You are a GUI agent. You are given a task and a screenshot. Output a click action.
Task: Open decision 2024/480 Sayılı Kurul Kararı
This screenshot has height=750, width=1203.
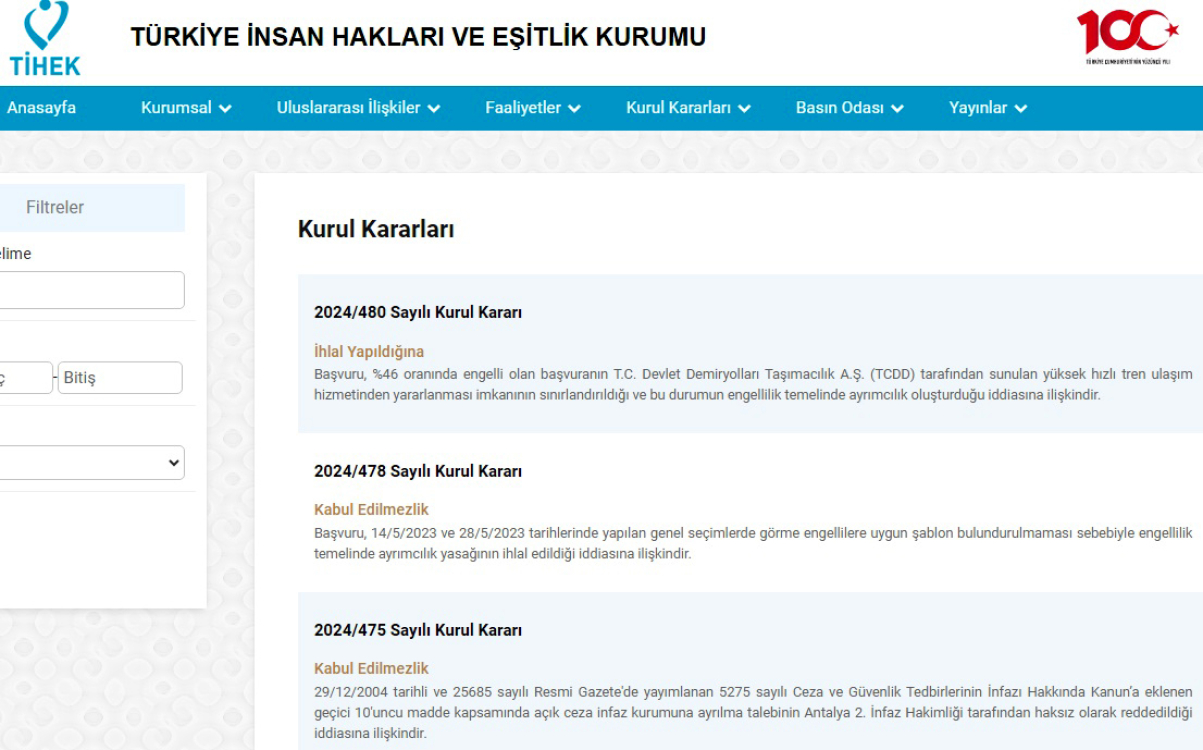pyautogui.click(x=418, y=312)
